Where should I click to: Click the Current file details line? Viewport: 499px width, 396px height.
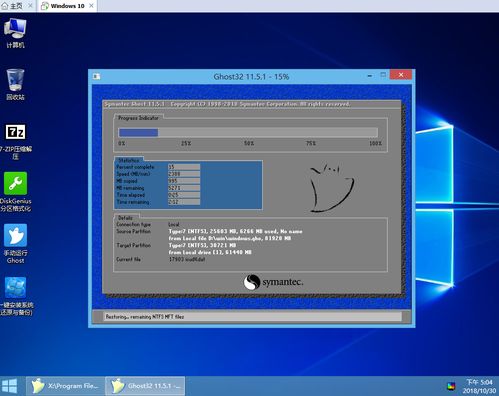coord(160,259)
